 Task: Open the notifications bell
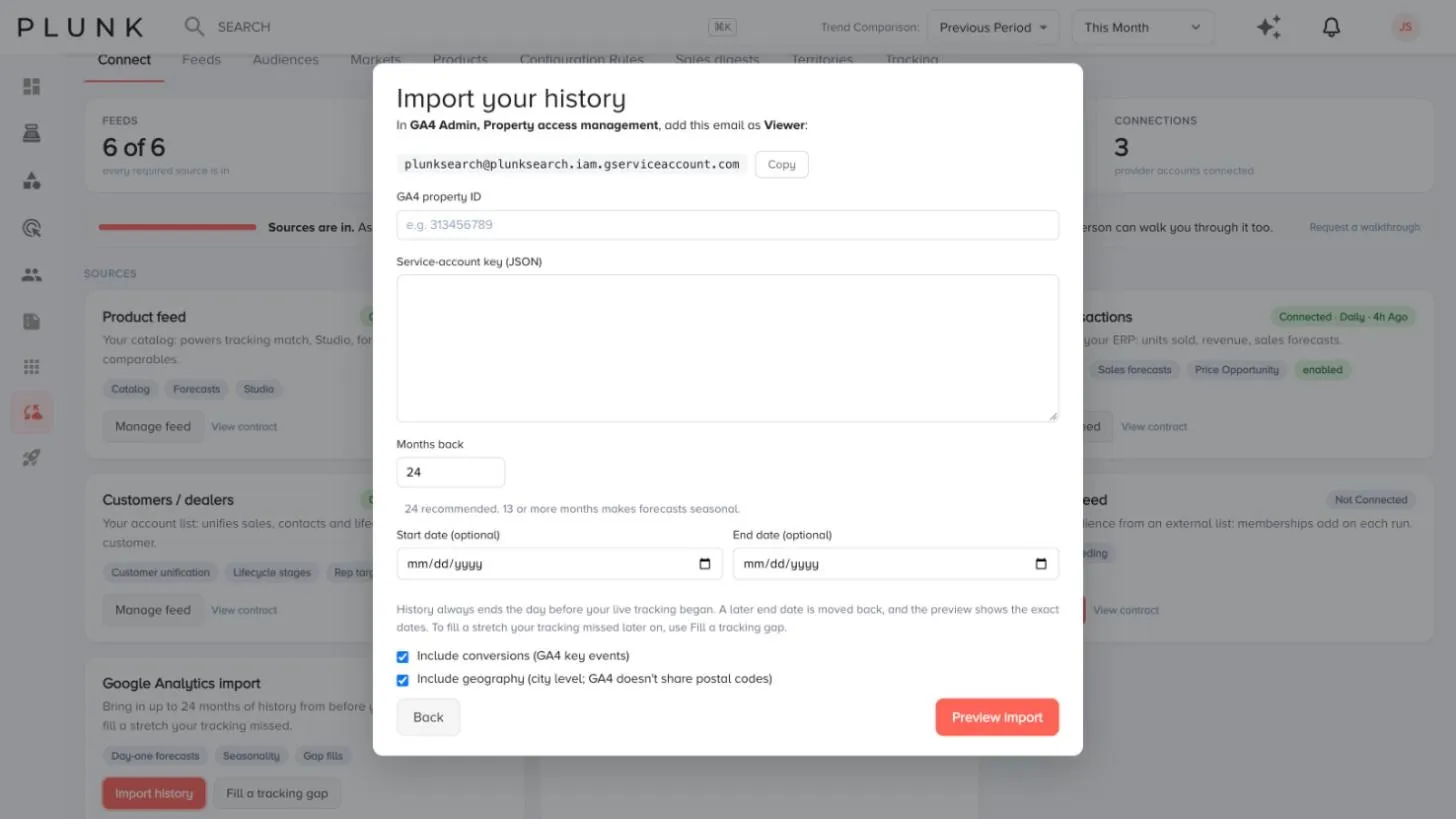1331,27
